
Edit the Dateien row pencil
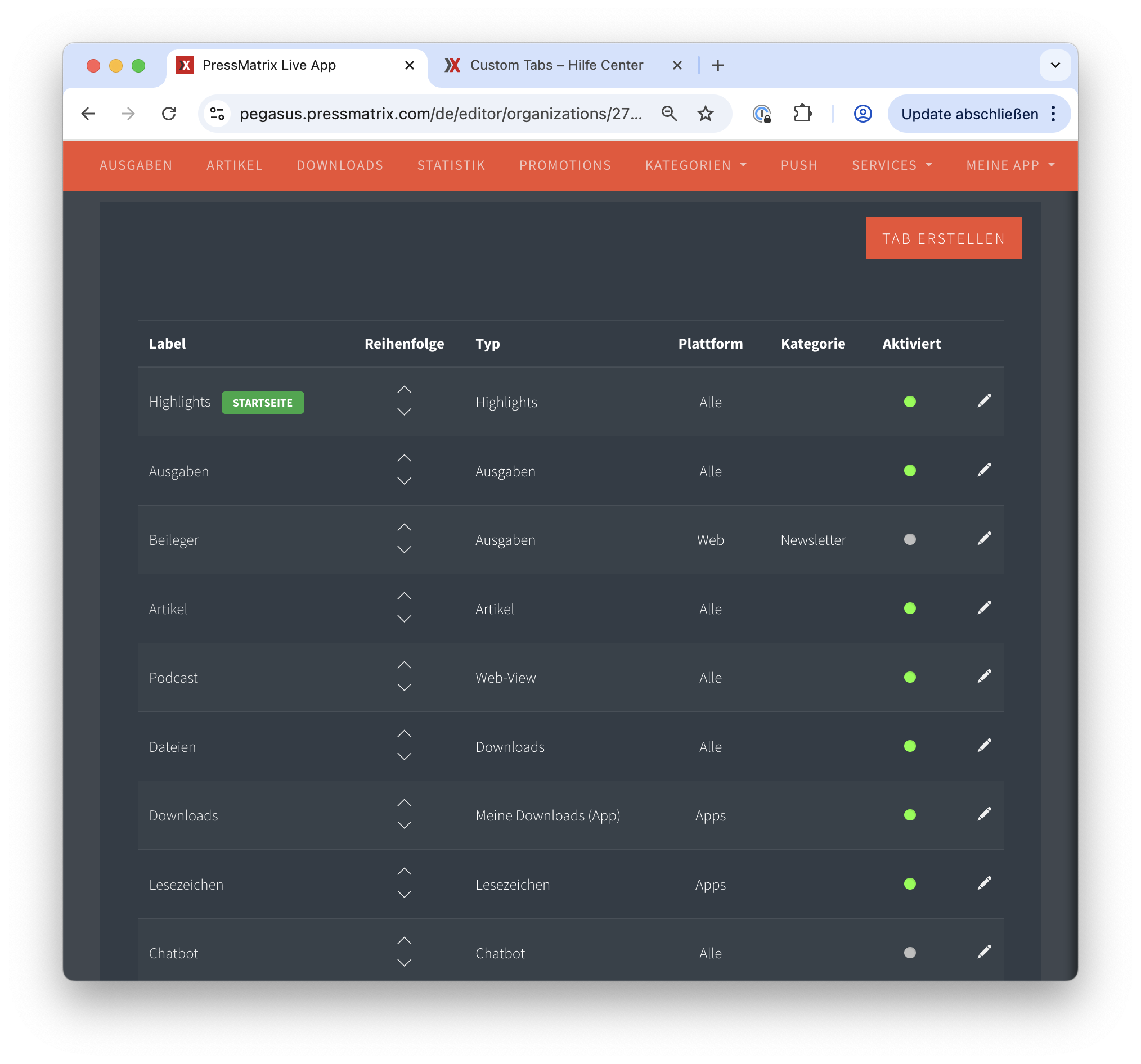(983, 745)
